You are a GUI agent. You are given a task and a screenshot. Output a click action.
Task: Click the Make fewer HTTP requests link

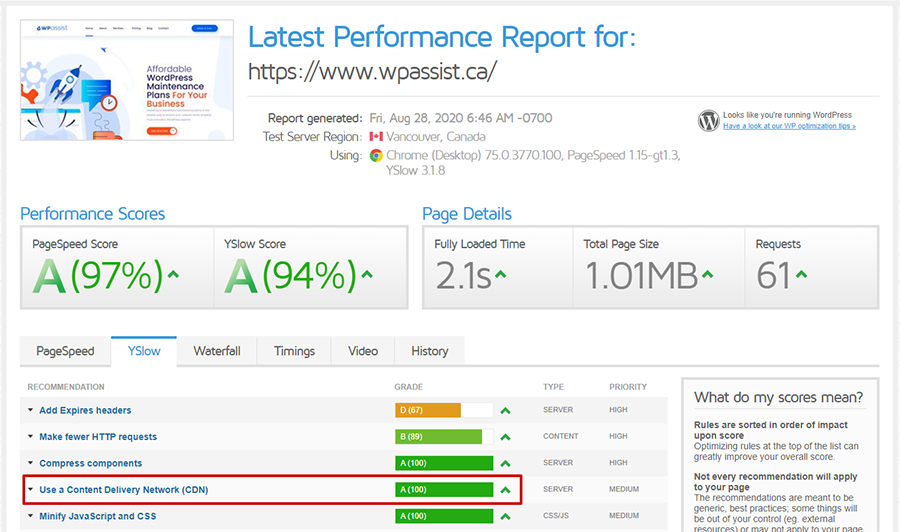tap(98, 437)
